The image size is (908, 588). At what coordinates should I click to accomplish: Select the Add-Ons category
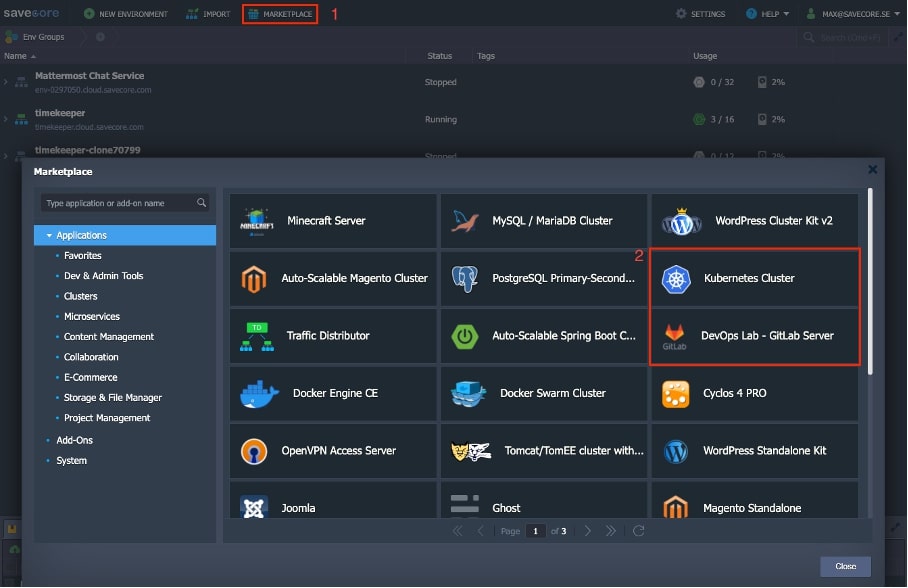tap(74, 440)
